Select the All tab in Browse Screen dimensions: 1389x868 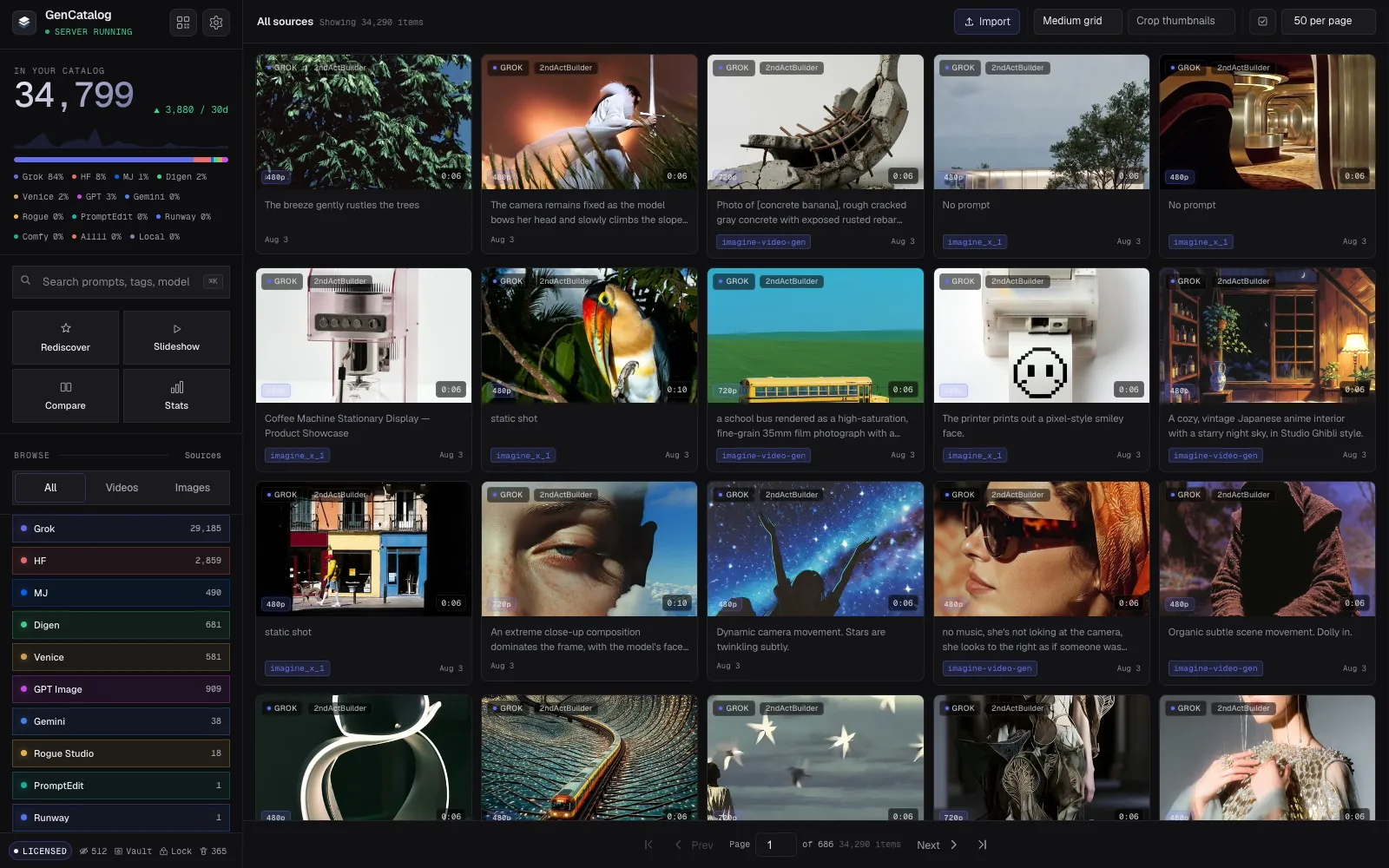click(50, 488)
